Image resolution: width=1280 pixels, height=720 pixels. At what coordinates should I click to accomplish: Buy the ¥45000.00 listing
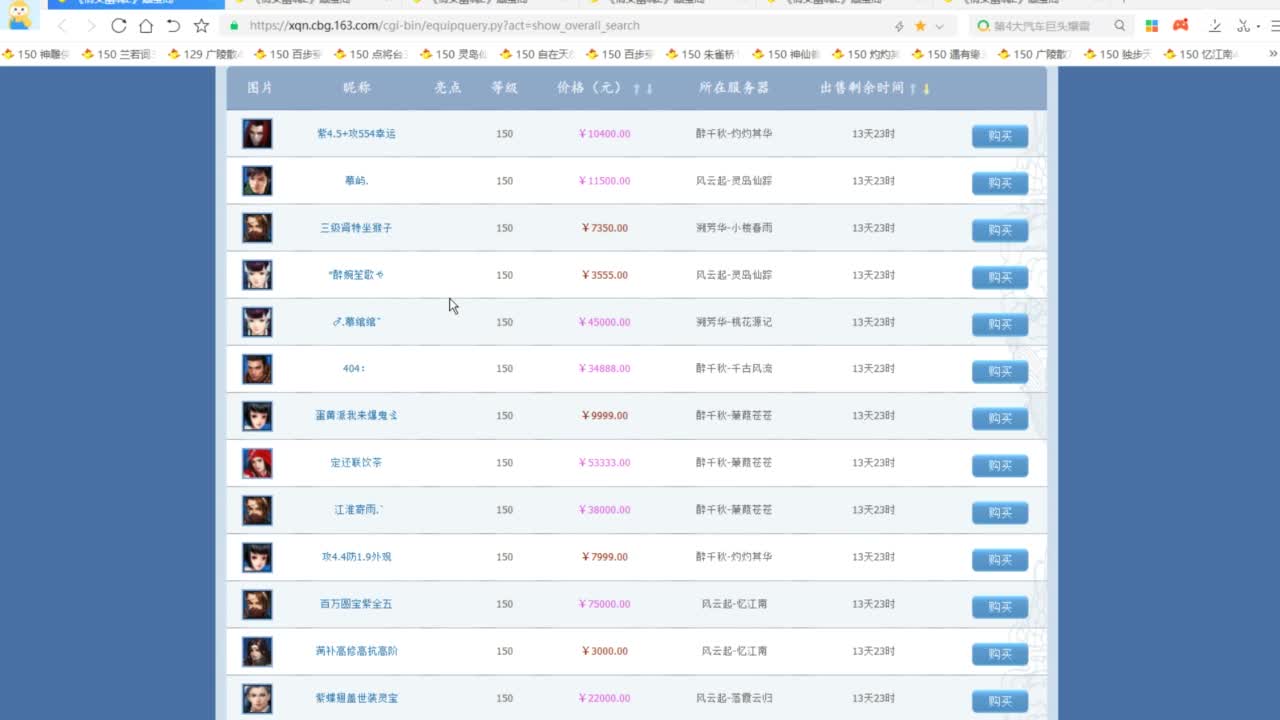coord(1000,324)
